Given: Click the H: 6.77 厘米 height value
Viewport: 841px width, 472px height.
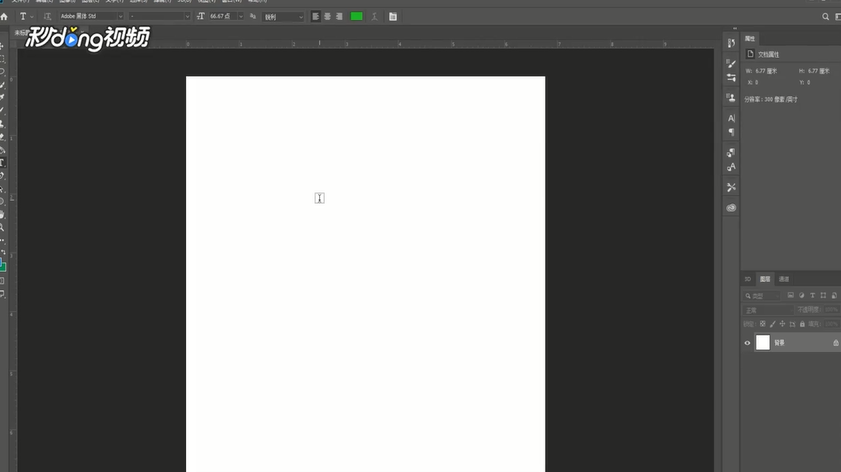Looking at the screenshot, I should (x=819, y=71).
